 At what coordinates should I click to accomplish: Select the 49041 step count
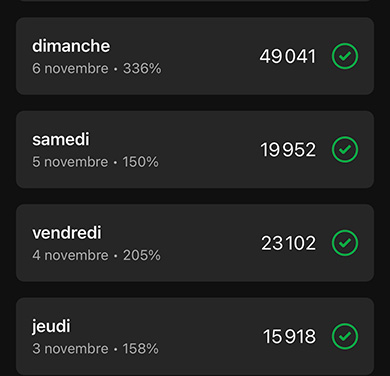tap(288, 56)
